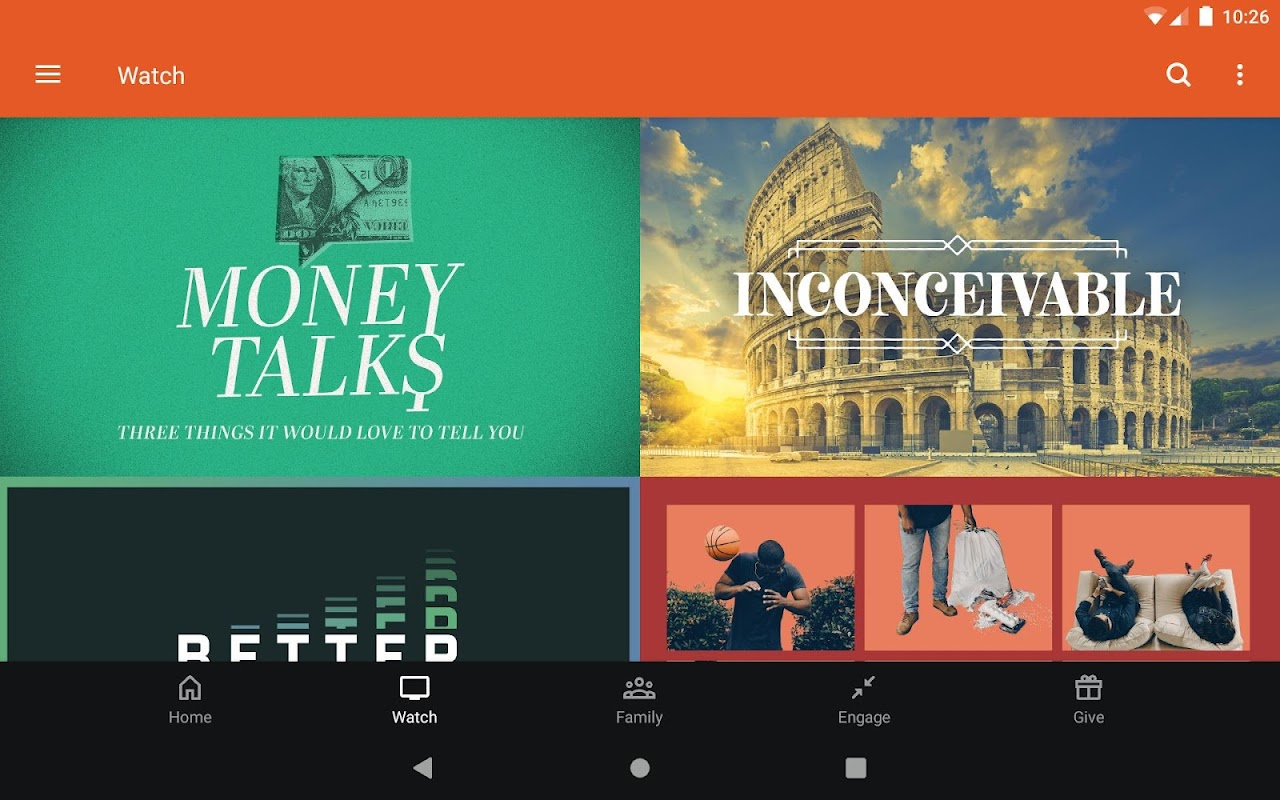1280x800 pixels.
Task: Open the Money Talks series thumbnail
Action: 320,297
